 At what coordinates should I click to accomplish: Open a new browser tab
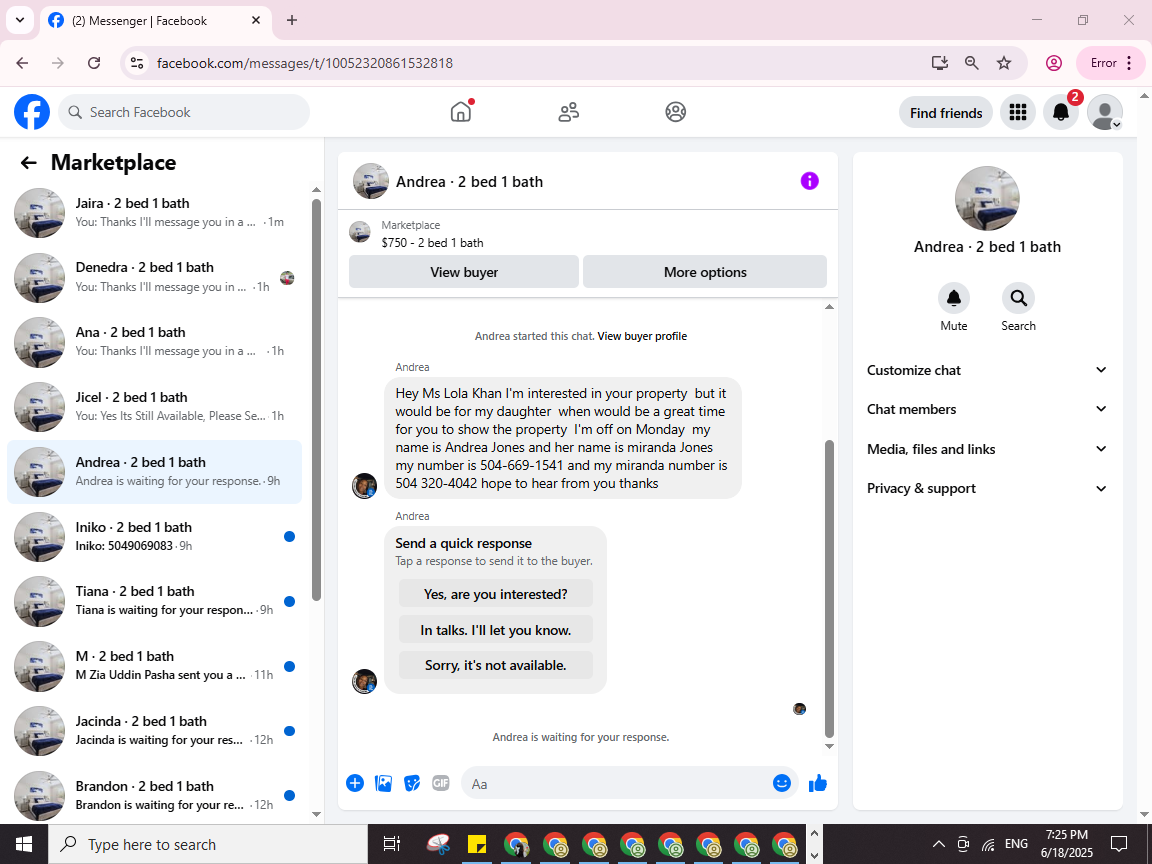[x=292, y=21]
